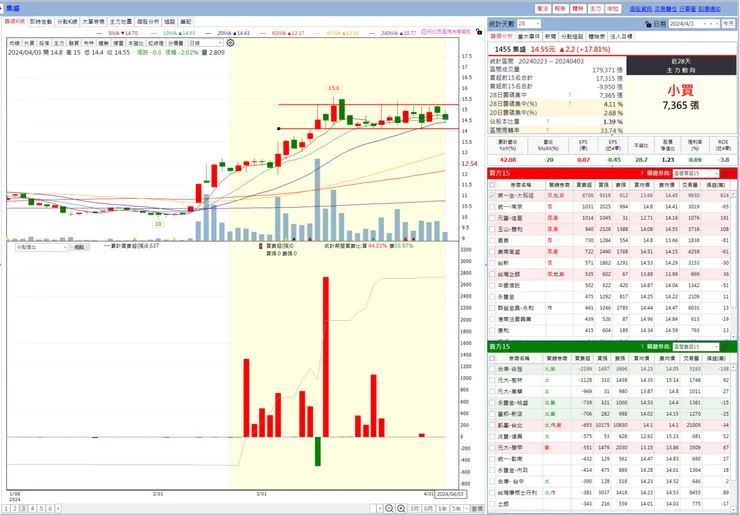Check the box for 永豐金 buyer row
740x515 pixels.
click(492, 296)
